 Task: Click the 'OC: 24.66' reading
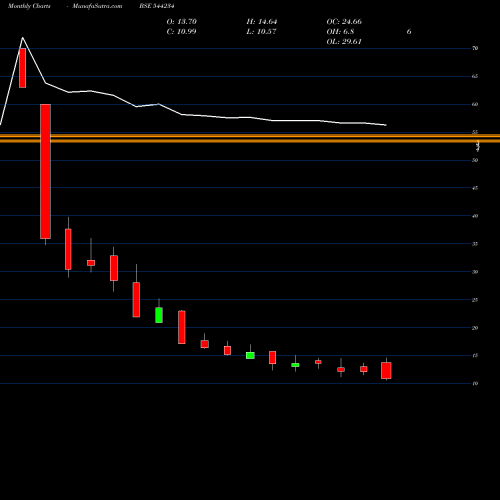[x=344, y=22]
